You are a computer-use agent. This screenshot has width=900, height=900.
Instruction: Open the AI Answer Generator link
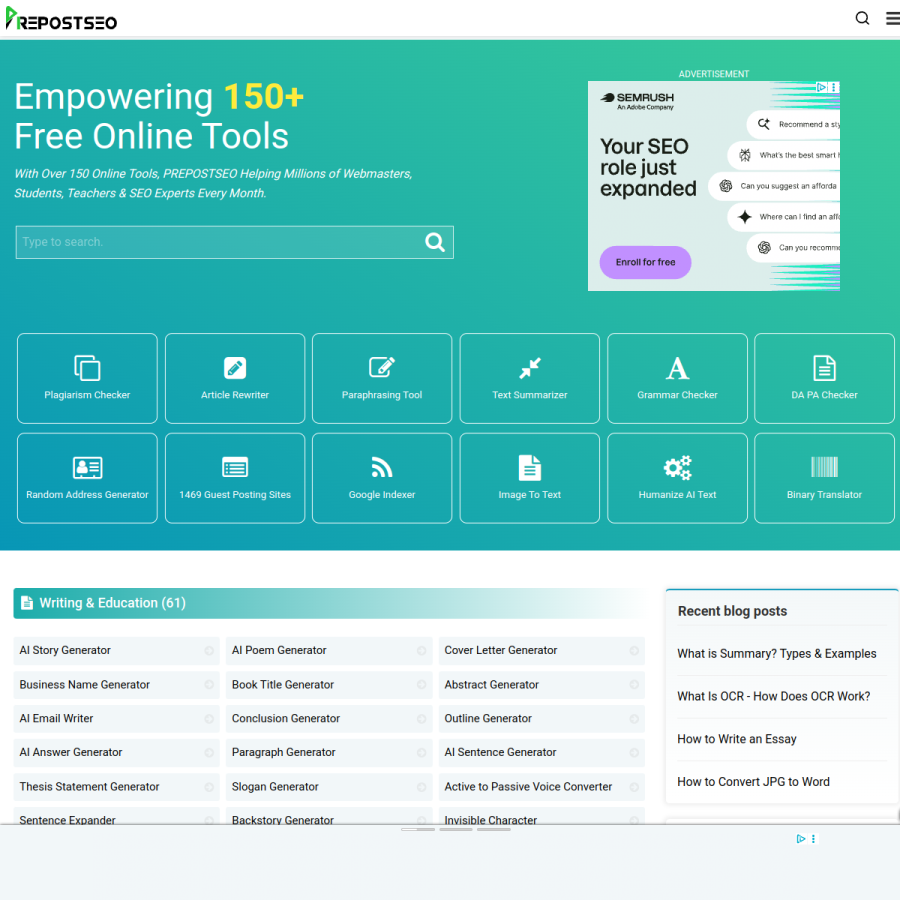pyautogui.click(x=71, y=752)
